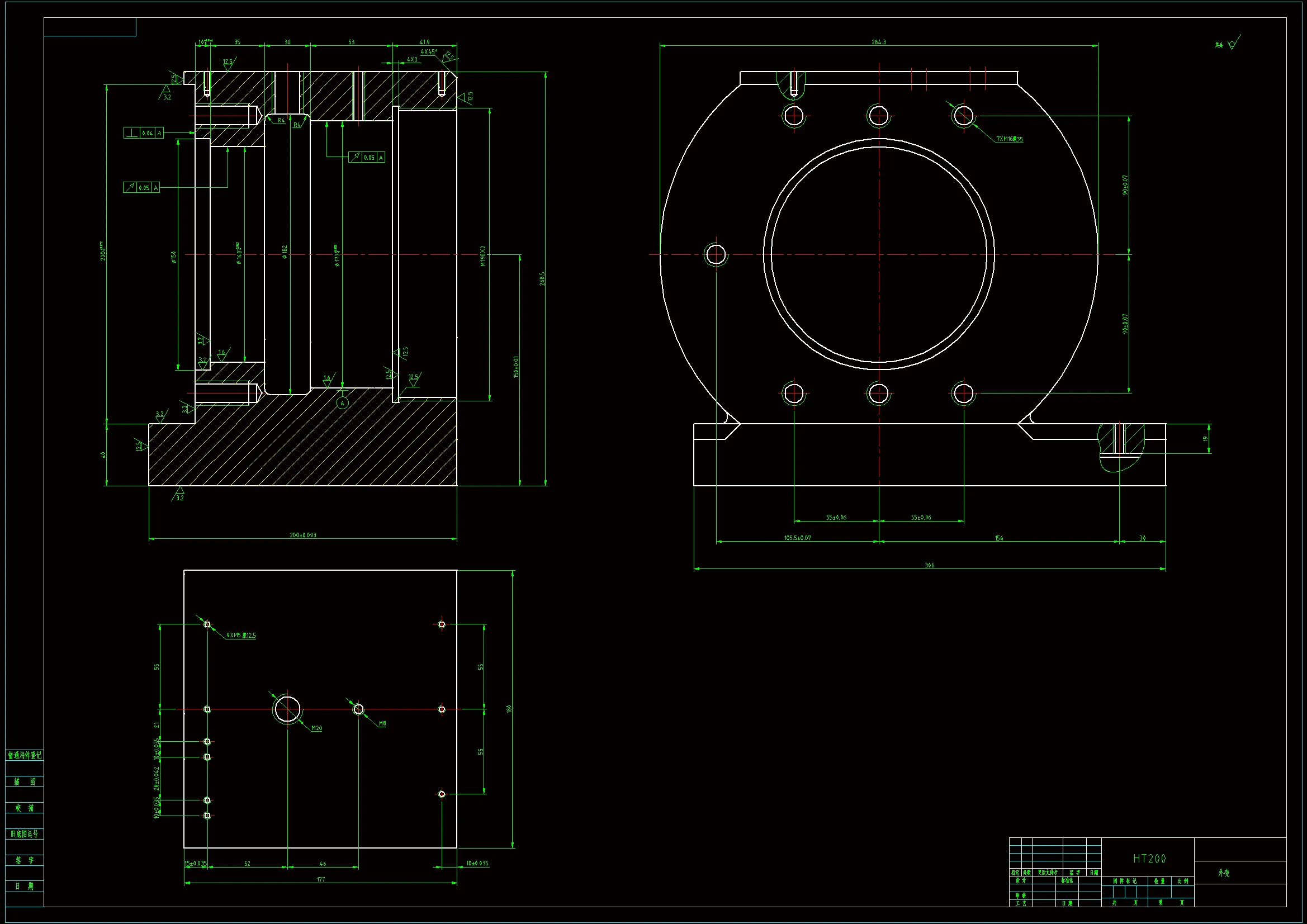Click the 268.5 overall height dimension
1307x924 pixels.
pyautogui.click(x=542, y=278)
